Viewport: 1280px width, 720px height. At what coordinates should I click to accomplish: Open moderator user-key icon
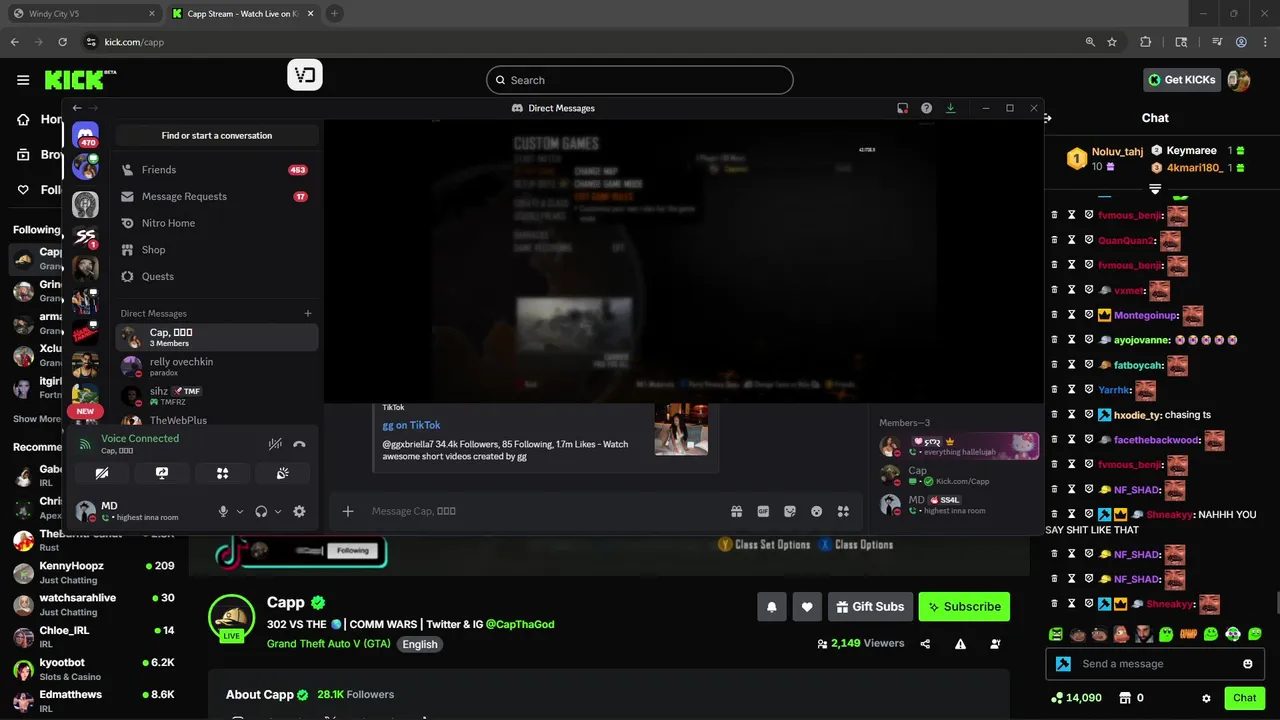pos(995,644)
